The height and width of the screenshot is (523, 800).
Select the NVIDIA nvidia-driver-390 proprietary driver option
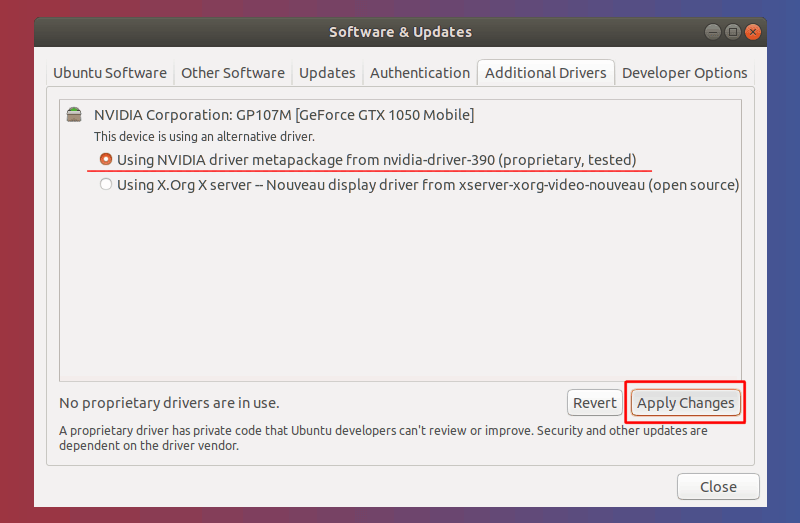[x=106, y=159]
